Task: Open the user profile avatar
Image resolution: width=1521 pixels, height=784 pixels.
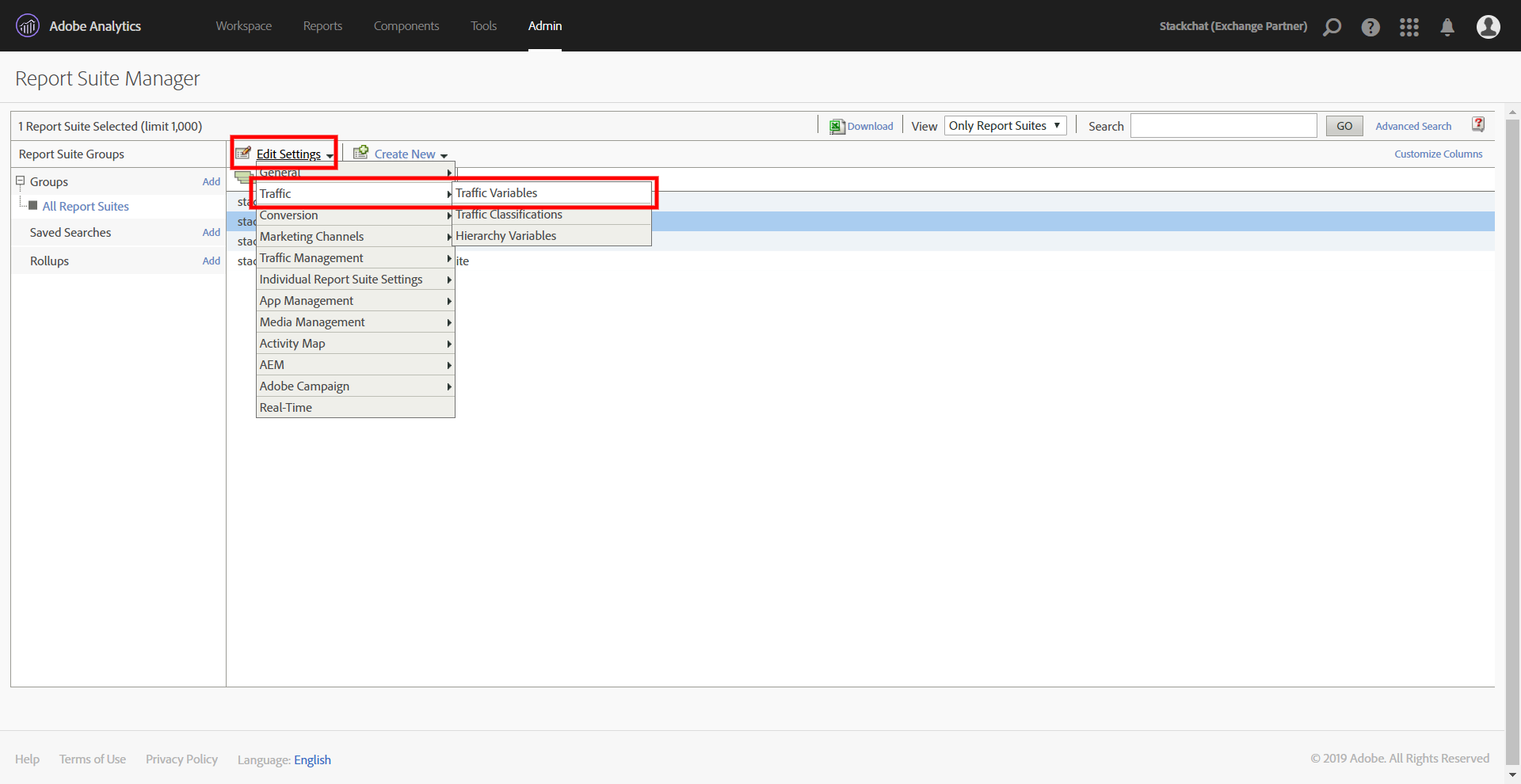Action: pos(1489,27)
